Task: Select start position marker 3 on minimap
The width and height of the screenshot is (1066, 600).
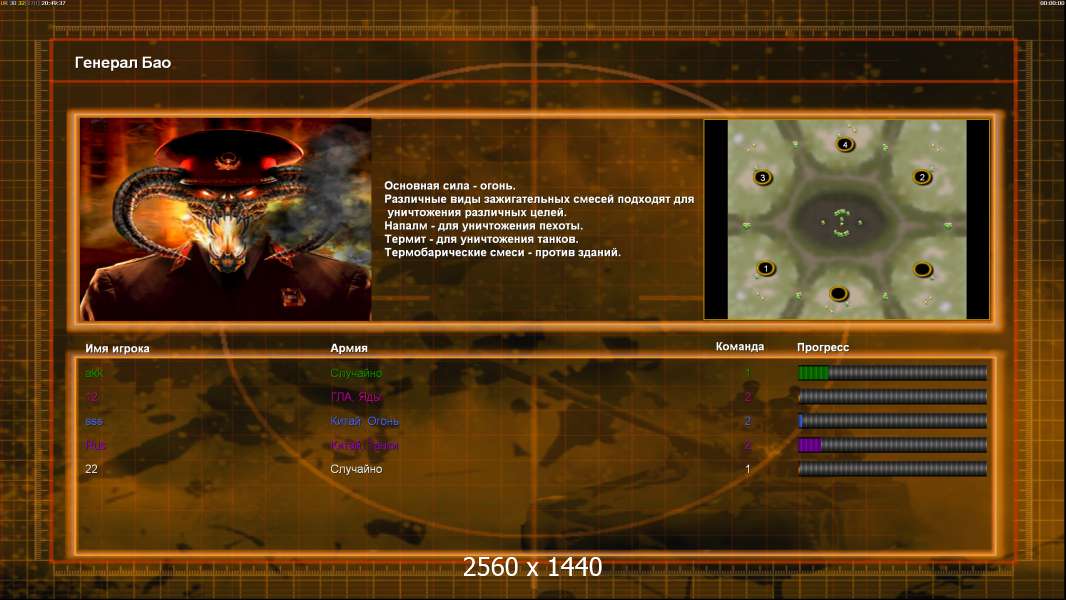Action: pyautogui.click(x=763, y=177)
